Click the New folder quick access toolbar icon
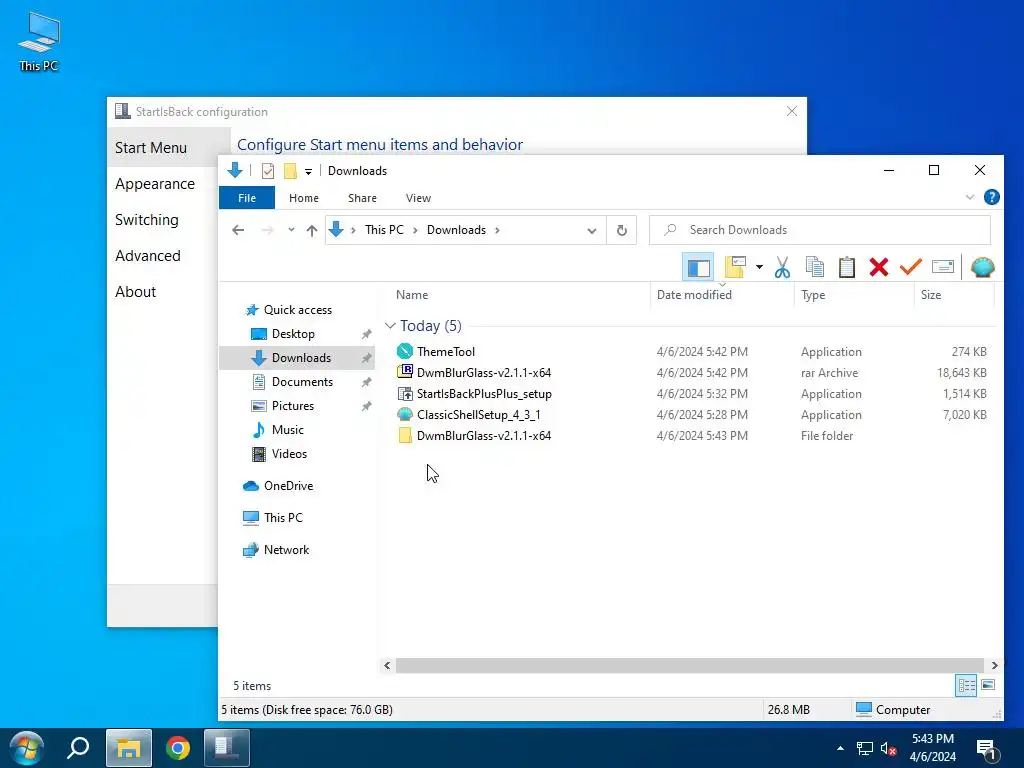1024x768 pixels. click(290, 171)
